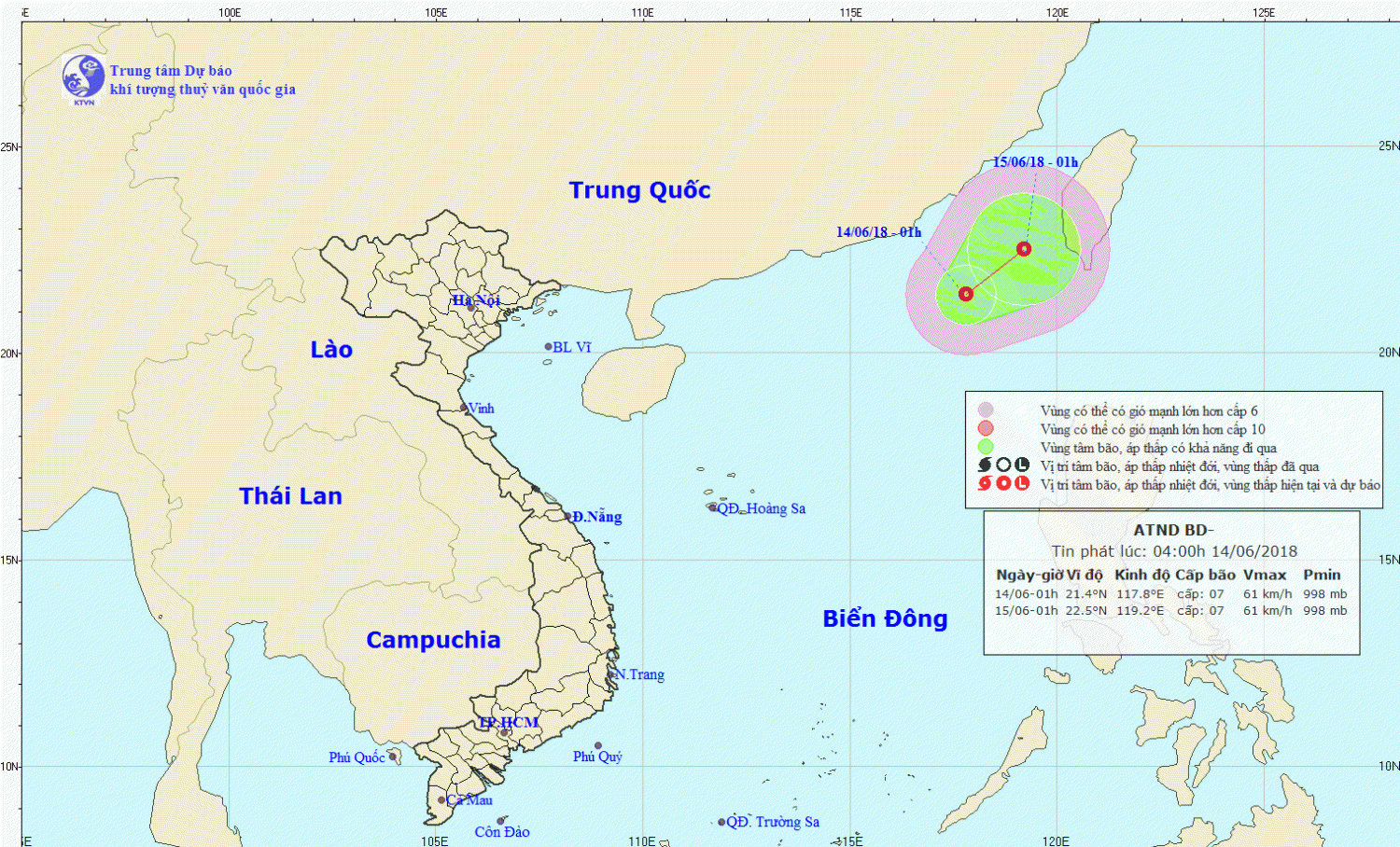Click the Phú Quý island dot

point(598,746)
